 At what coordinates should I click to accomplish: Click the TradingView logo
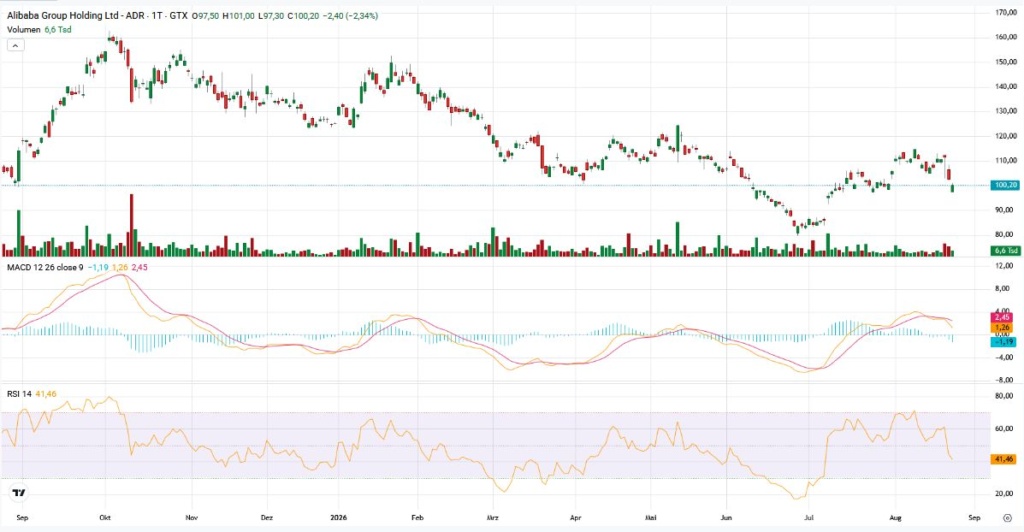click(x=19, y=493)
